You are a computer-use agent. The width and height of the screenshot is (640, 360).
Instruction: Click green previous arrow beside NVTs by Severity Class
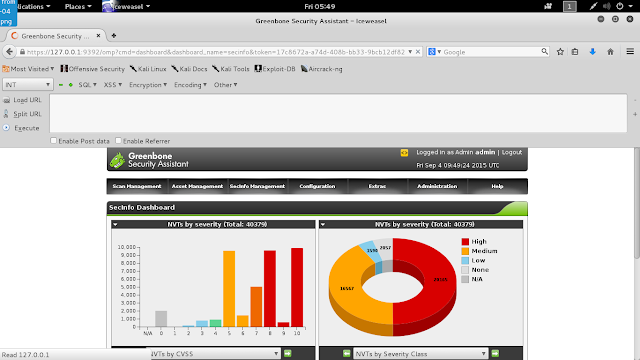tap(347, 353)
